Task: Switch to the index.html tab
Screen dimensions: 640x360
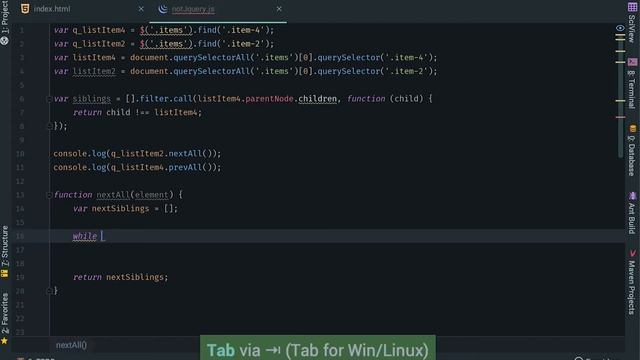Action: (x=52, y=9)
